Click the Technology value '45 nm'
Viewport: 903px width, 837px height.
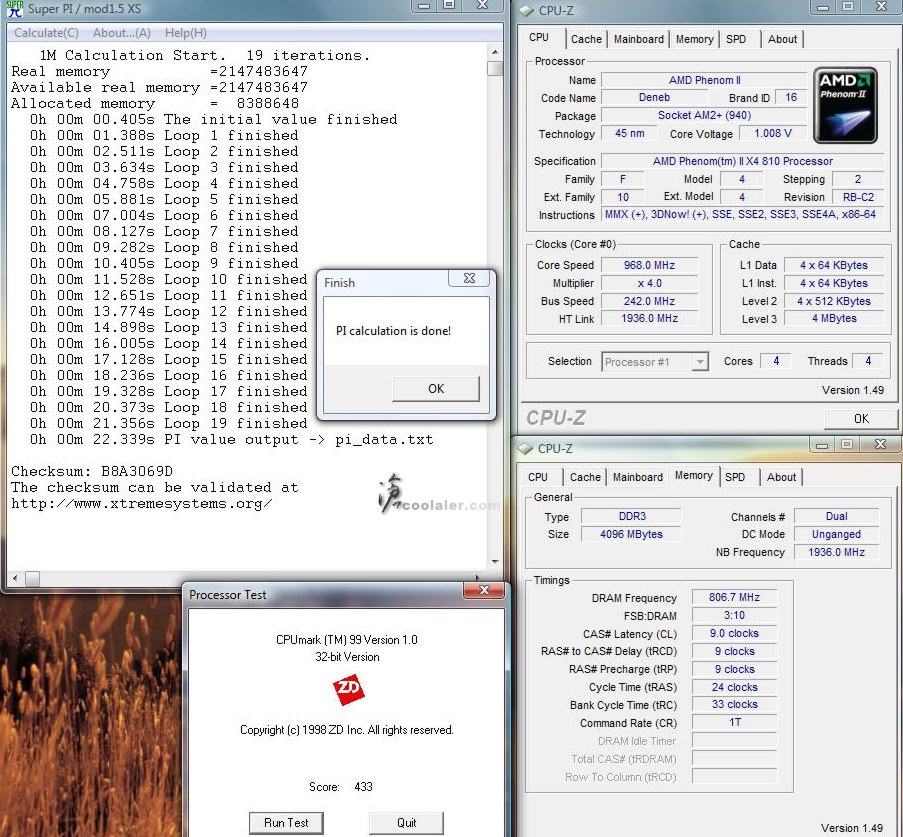(x=629, y=133)
